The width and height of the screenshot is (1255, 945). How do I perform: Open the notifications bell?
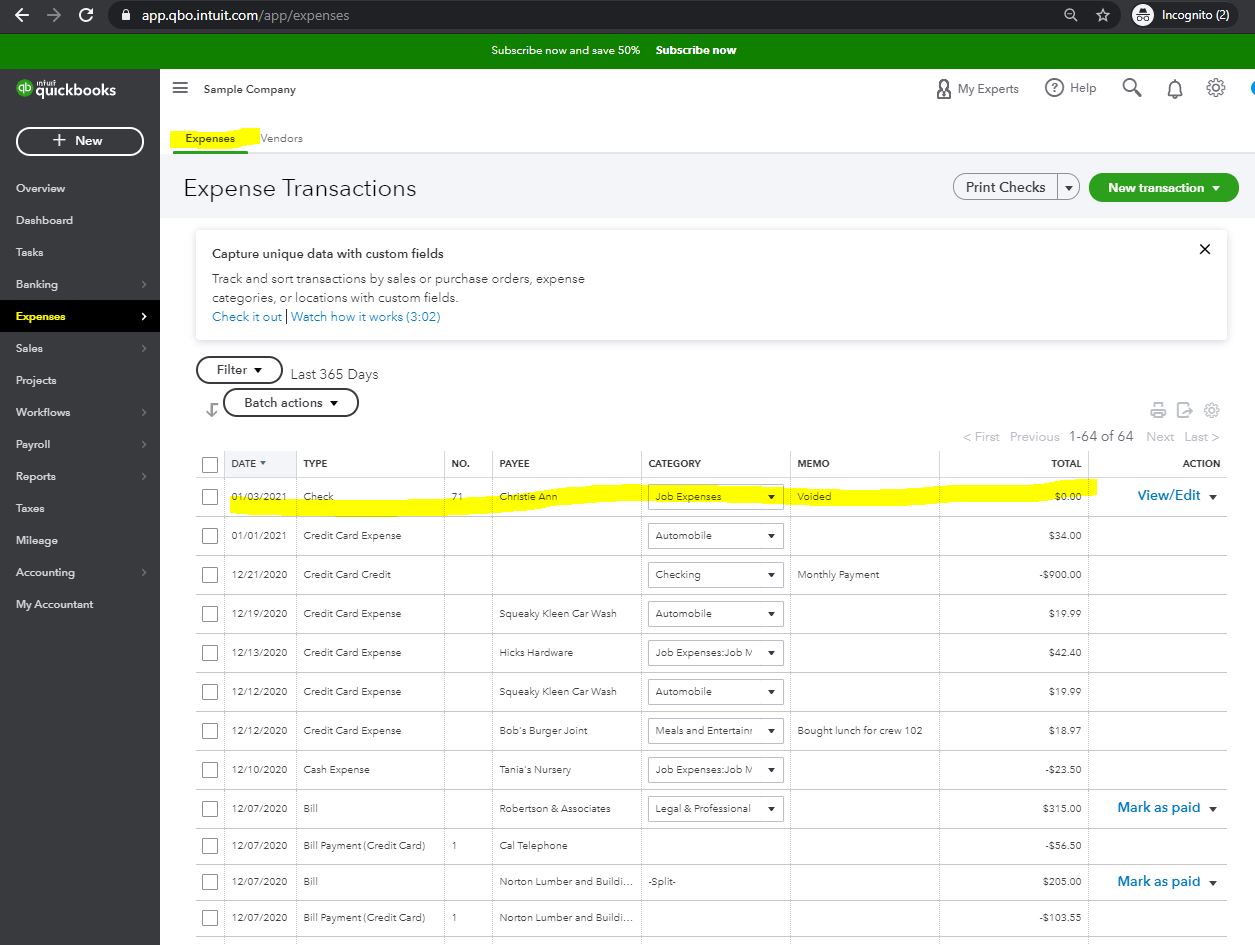click(x=1174, y=88)
